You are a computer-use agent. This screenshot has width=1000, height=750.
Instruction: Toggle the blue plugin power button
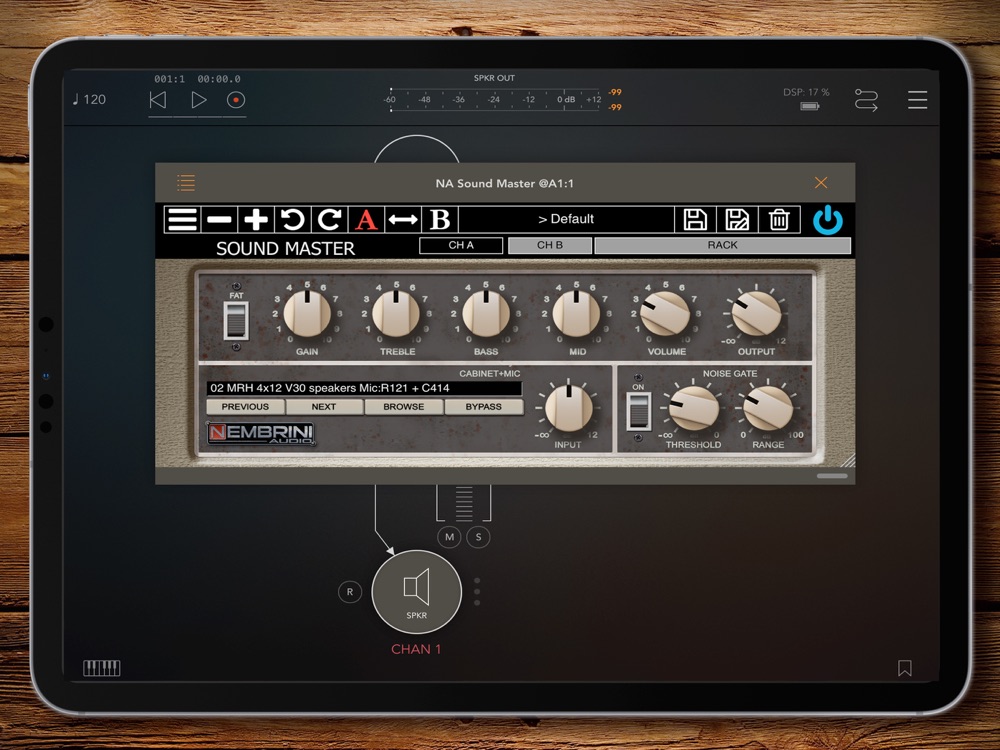click(x=828, y=219)
